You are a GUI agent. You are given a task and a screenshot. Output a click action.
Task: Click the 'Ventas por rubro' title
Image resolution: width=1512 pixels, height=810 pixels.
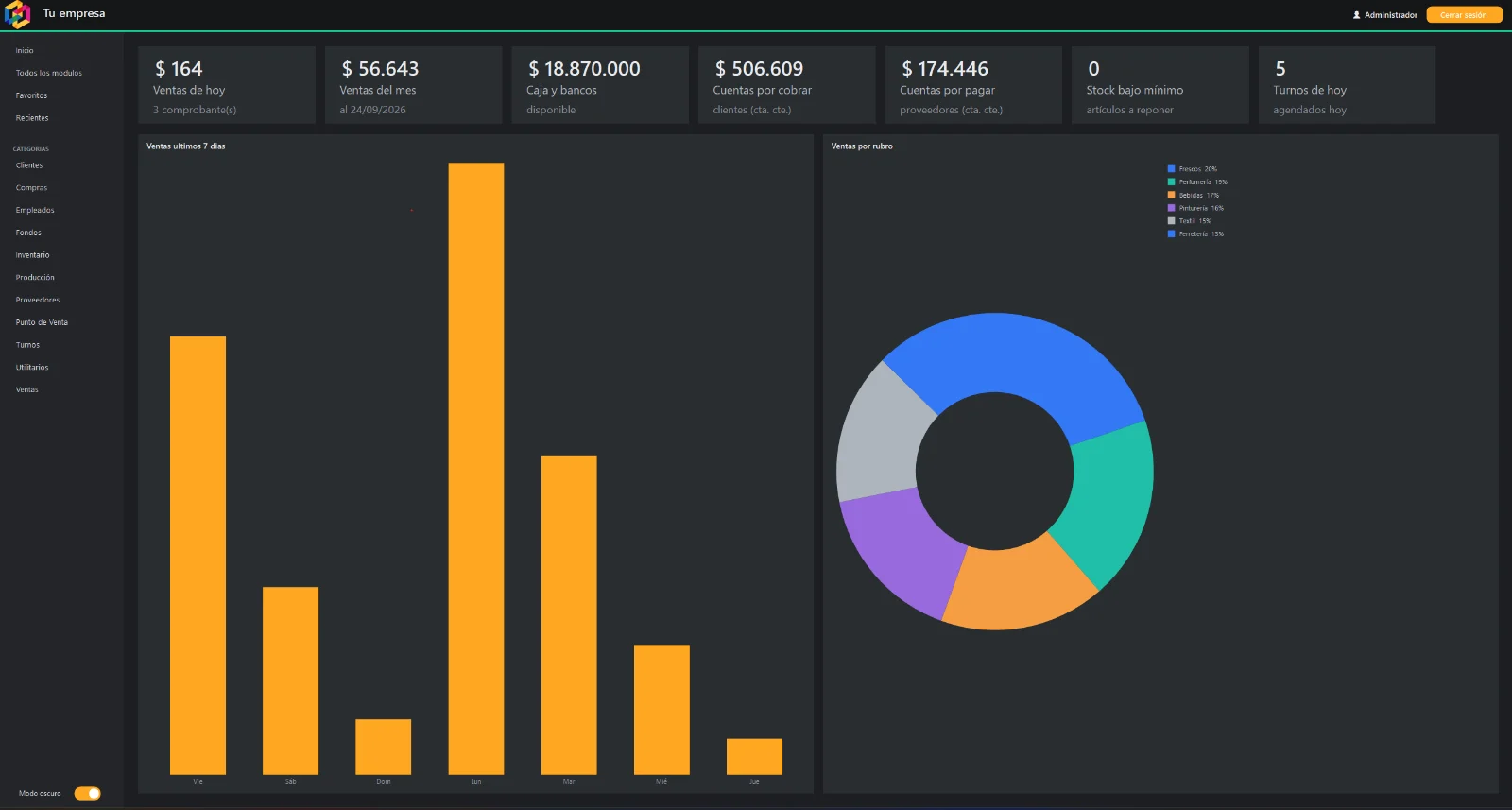click(862, 146)
